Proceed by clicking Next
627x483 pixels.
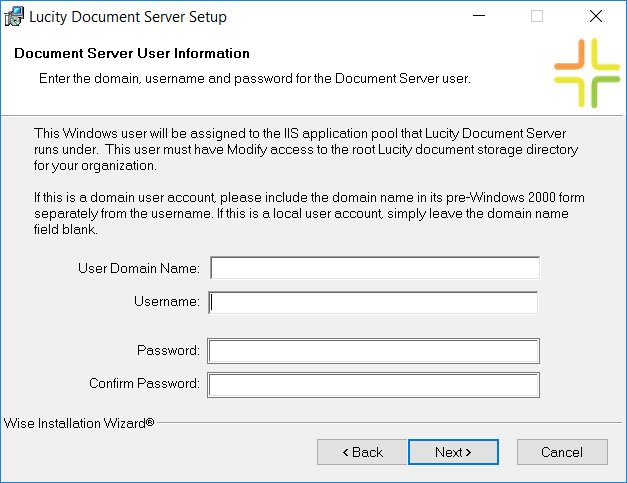tap(453, 452)
